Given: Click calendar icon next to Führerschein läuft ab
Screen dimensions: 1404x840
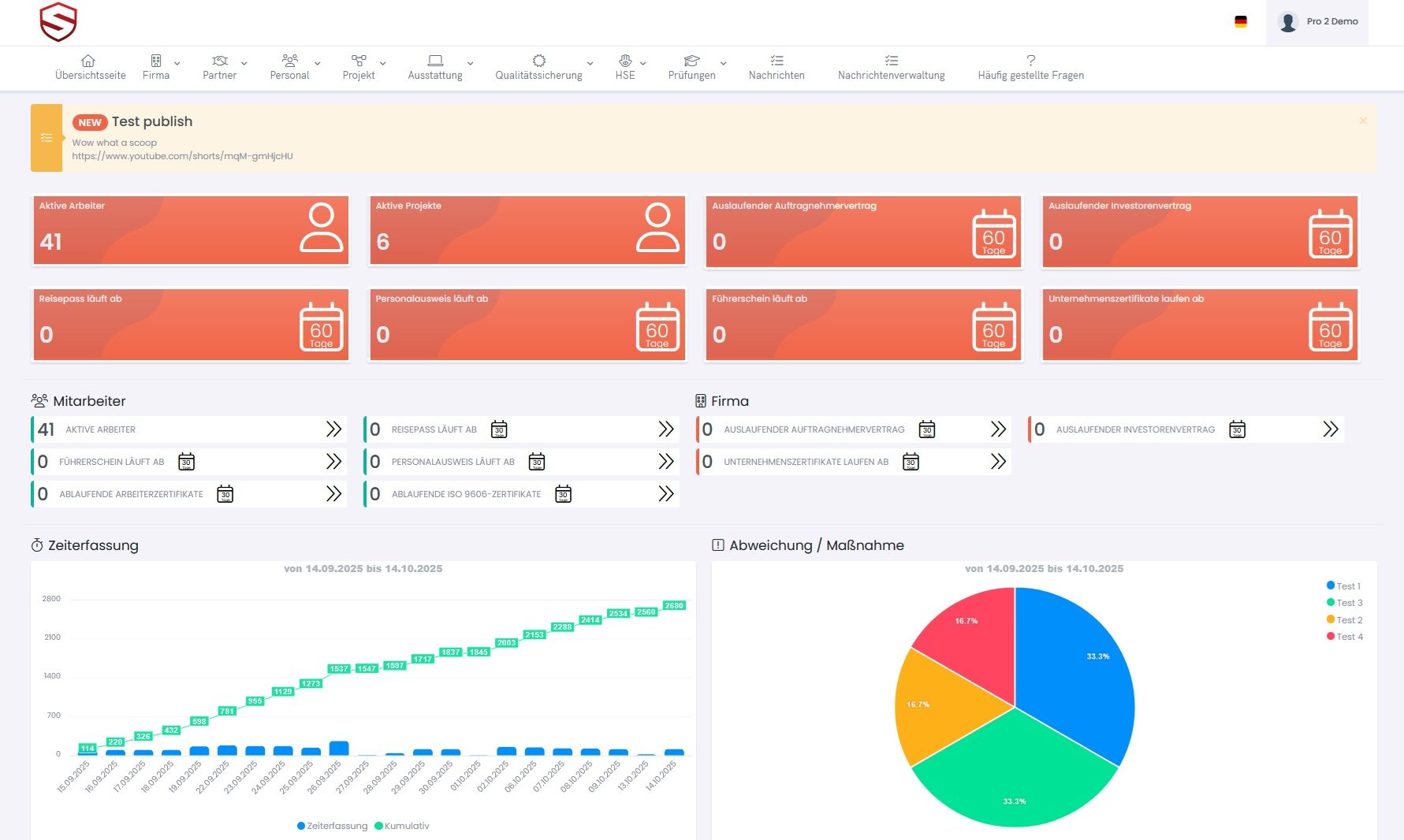Looking at the screenshot, I should tap(186, 462).
